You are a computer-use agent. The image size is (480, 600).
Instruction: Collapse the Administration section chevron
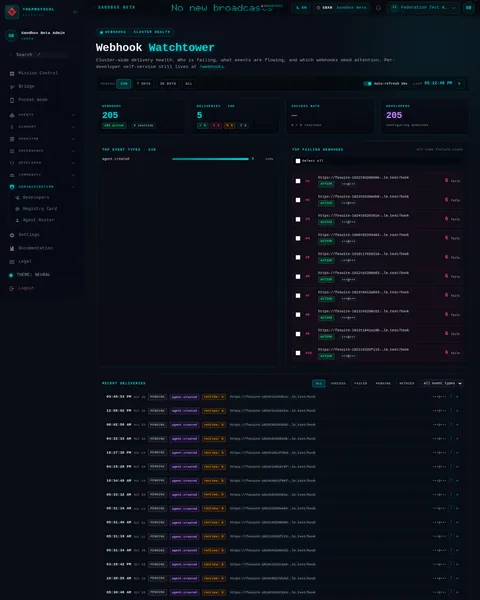(73, 187)
